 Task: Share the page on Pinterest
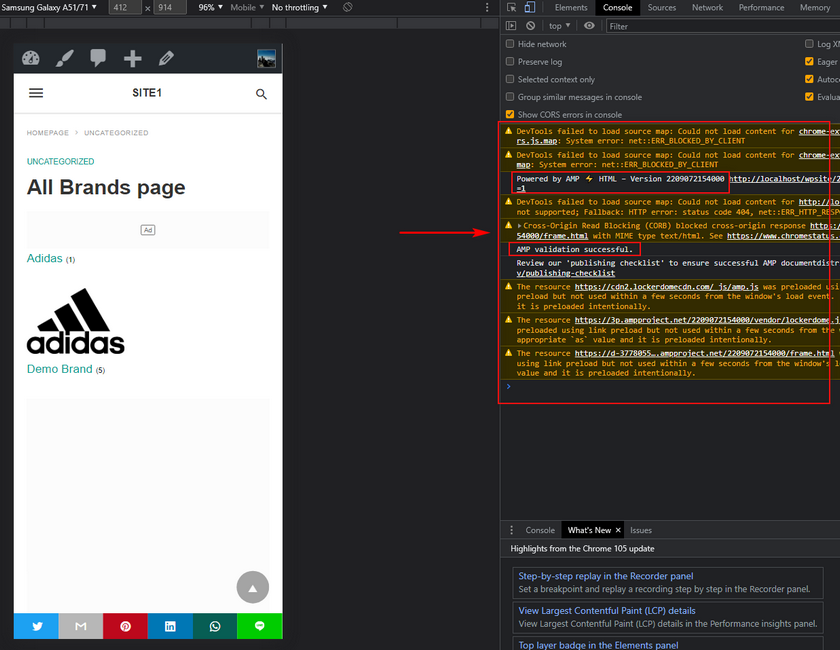[x=125, y=626]
